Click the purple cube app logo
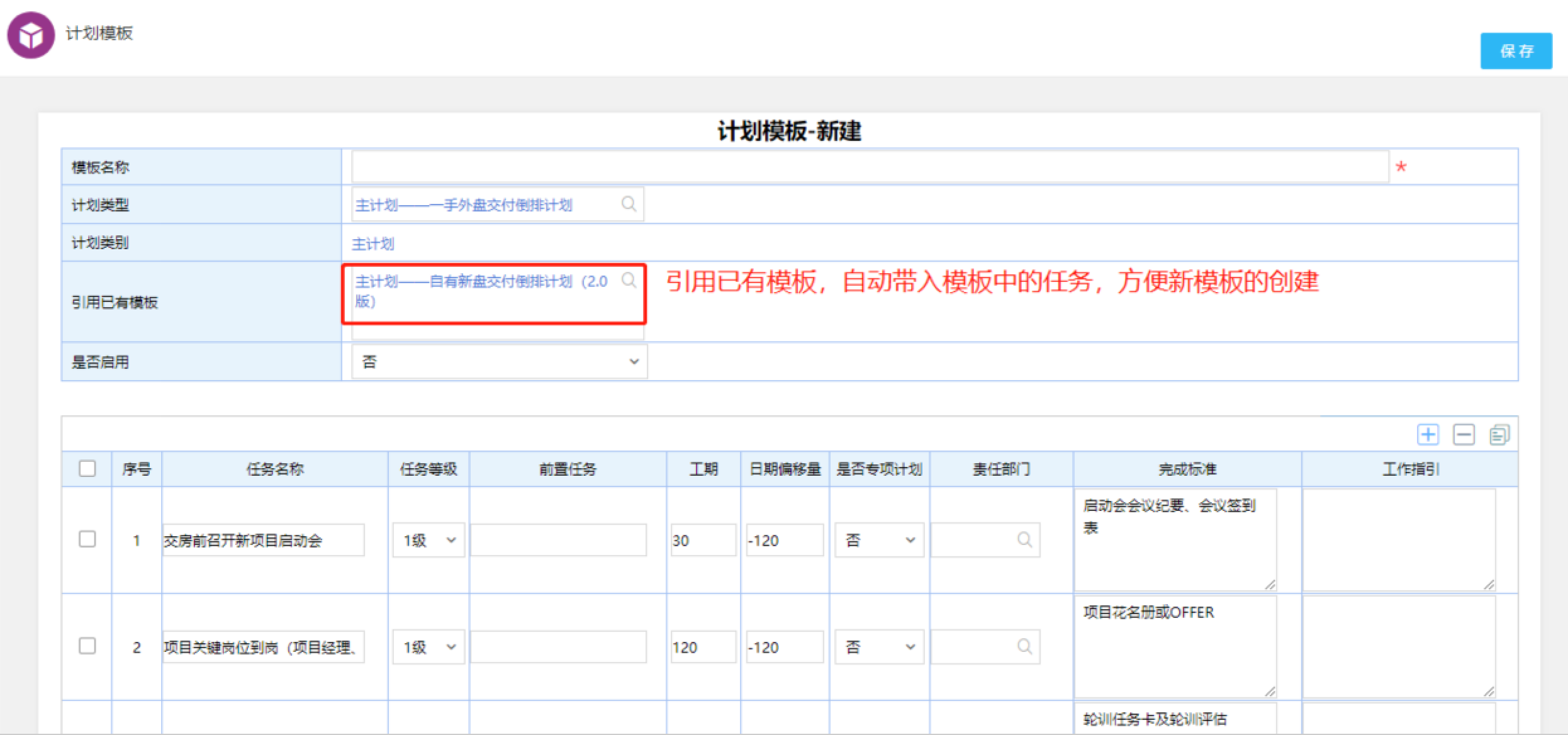This screenshot has width=1568, height=735. pyautogui.click(x=31, y=35)
